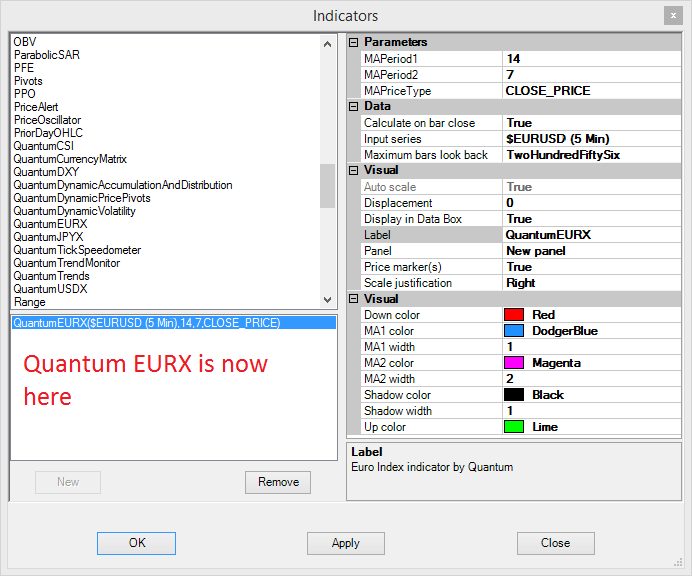Collapse the Parameters section

click(x=354, y=42)
